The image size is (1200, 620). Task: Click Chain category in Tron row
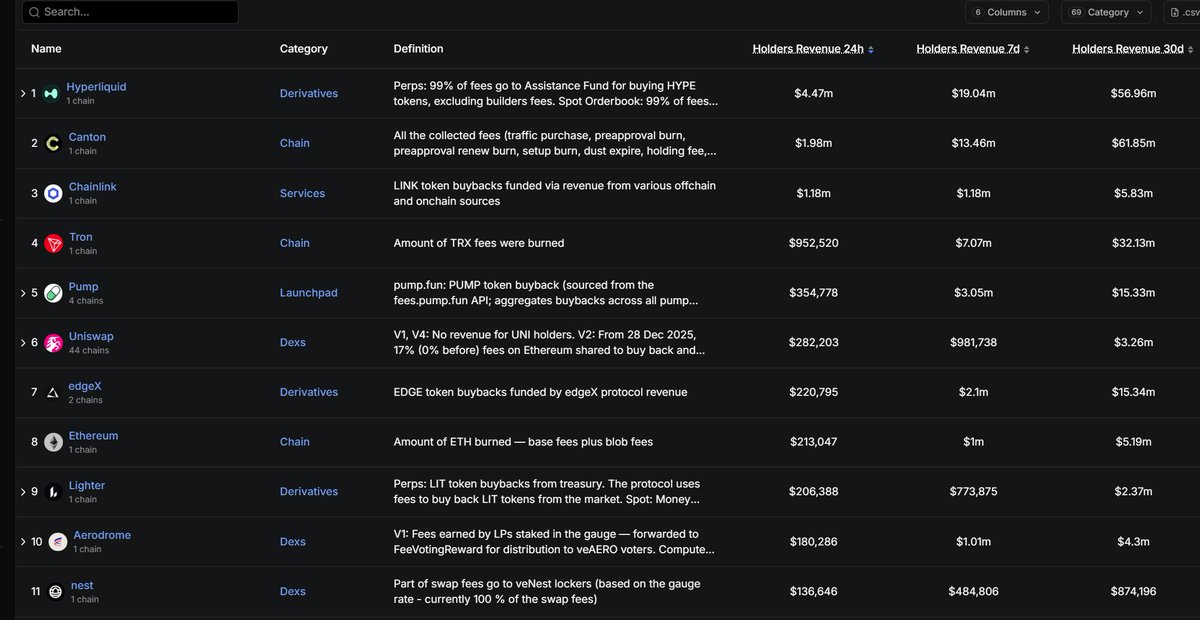pyautogui.click(x=295, y=243)
